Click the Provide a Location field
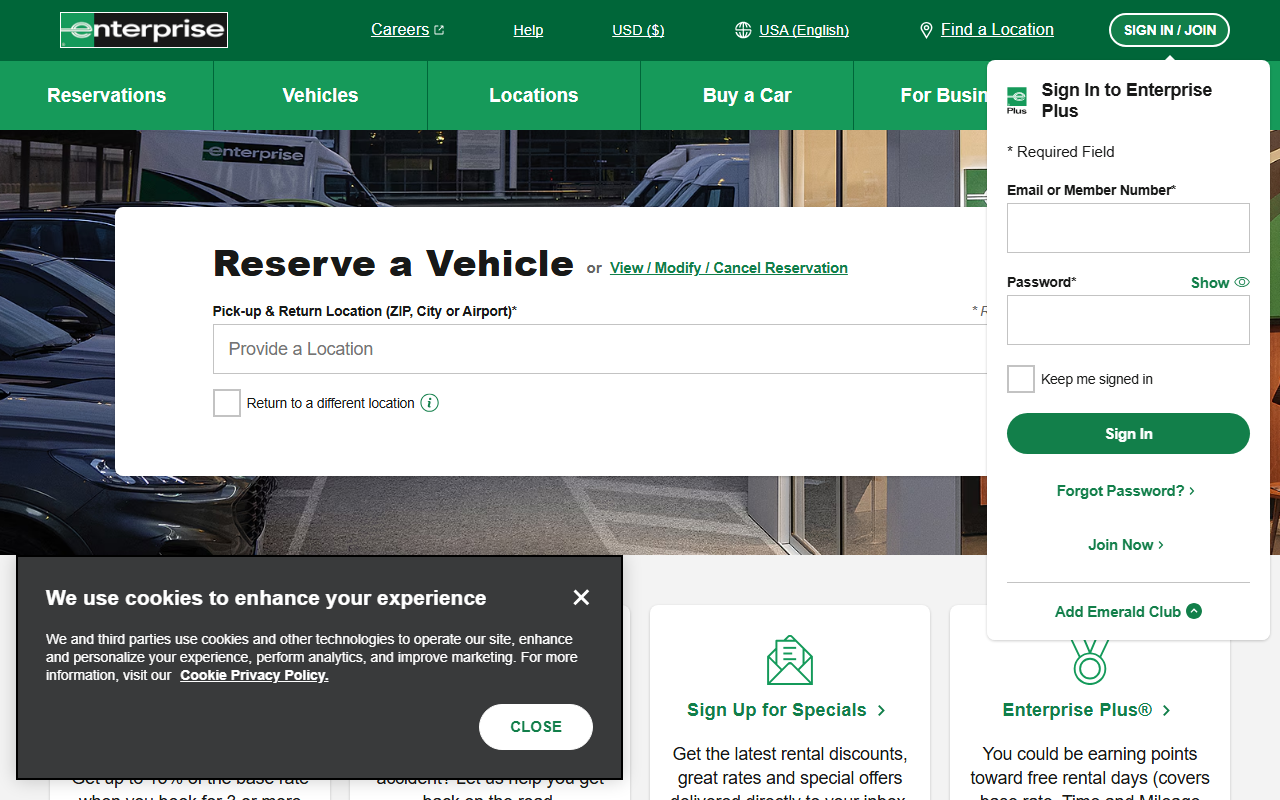1280x800 pixels. [x=600, y=349]
